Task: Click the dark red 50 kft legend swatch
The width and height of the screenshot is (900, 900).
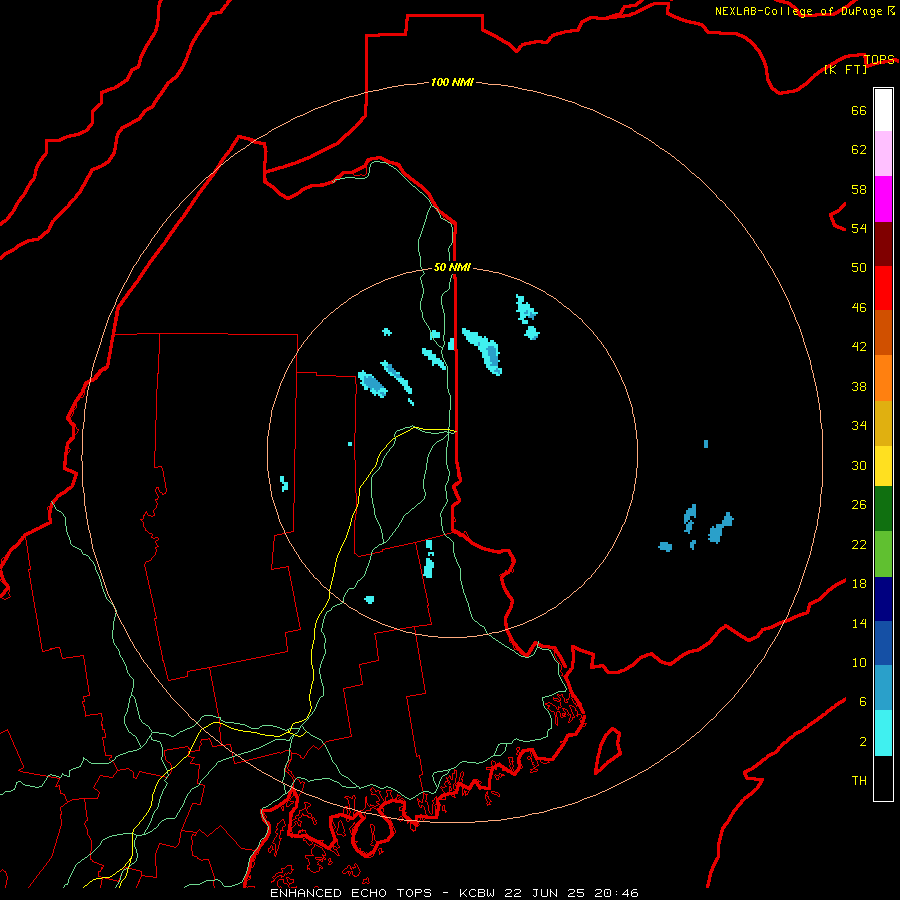Action: coord(883,244)
